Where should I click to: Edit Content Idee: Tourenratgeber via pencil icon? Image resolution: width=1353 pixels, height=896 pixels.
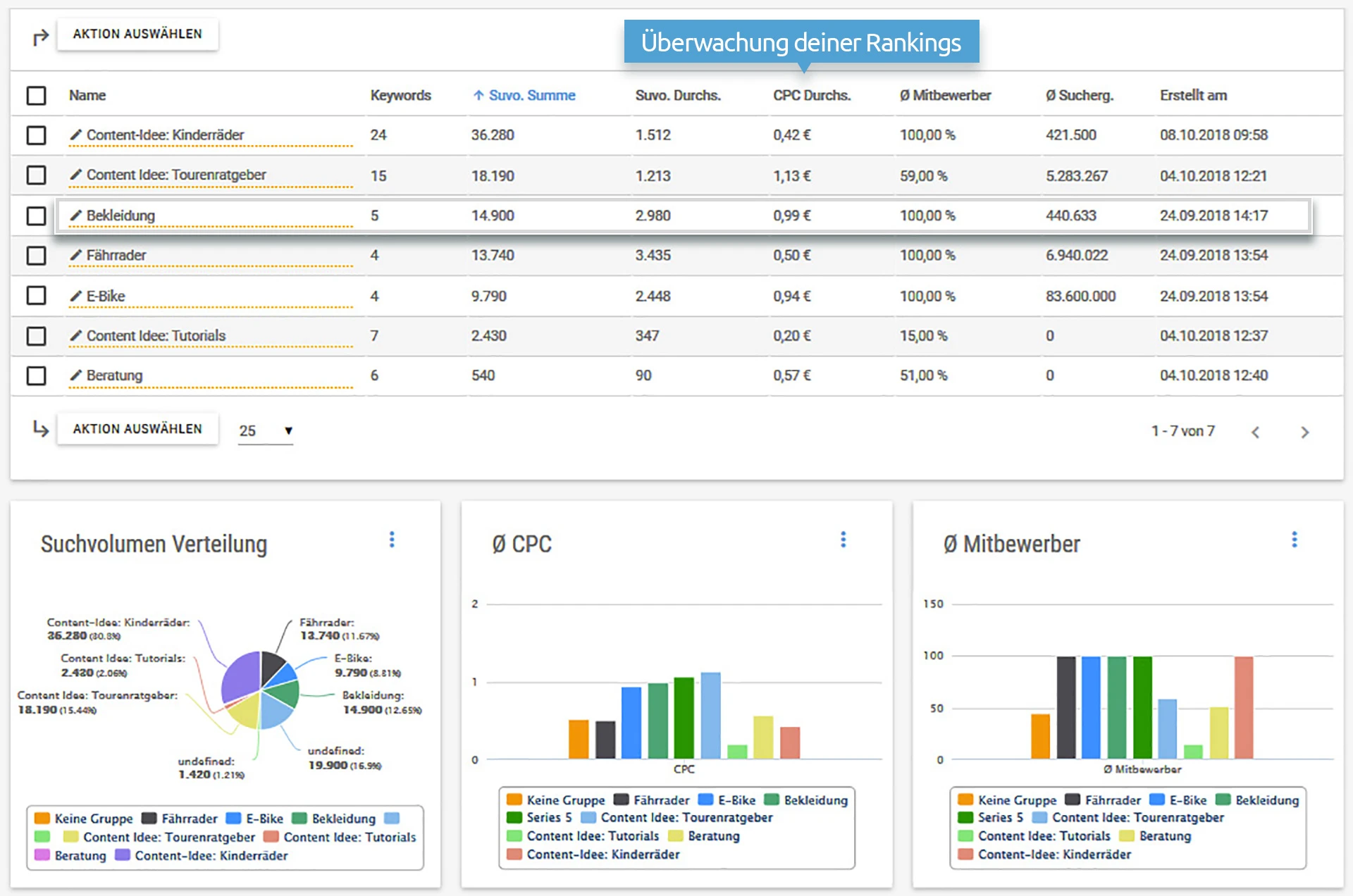click(76, 175)
